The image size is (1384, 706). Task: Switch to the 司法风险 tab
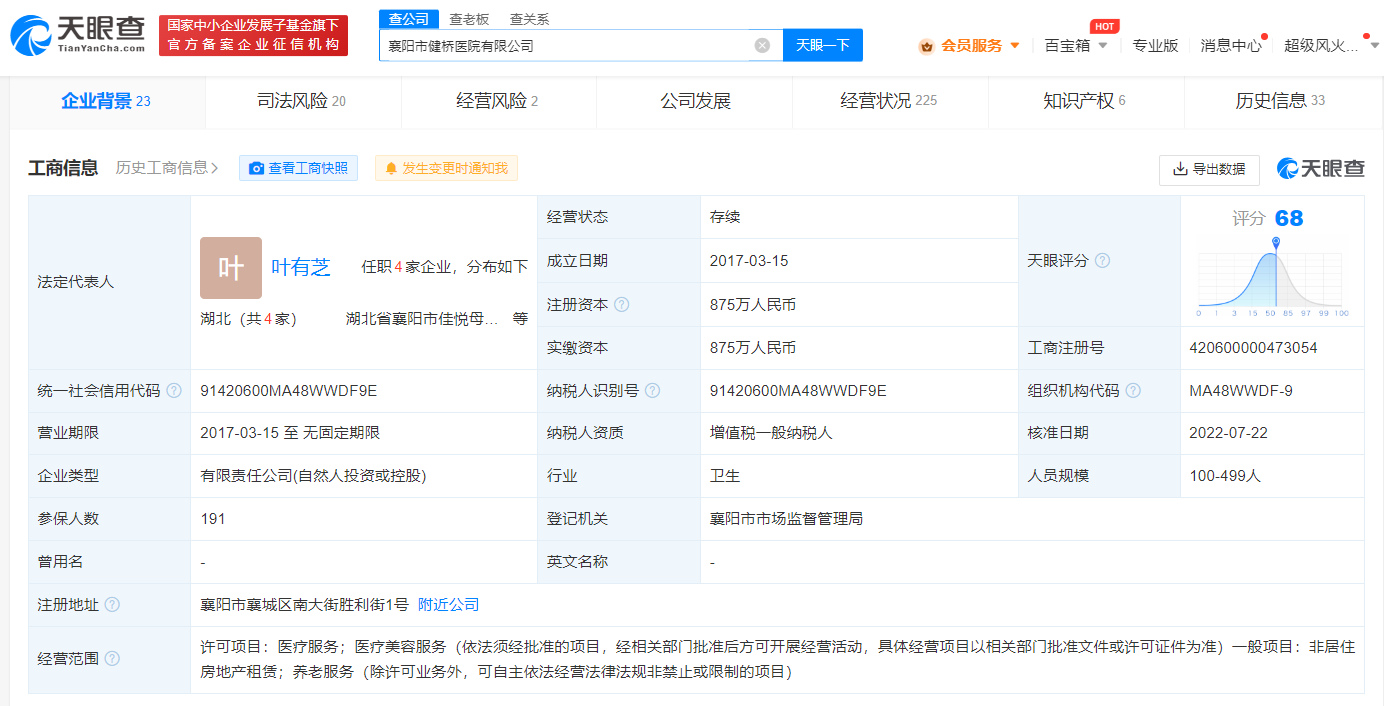click(x=302, y=101)
